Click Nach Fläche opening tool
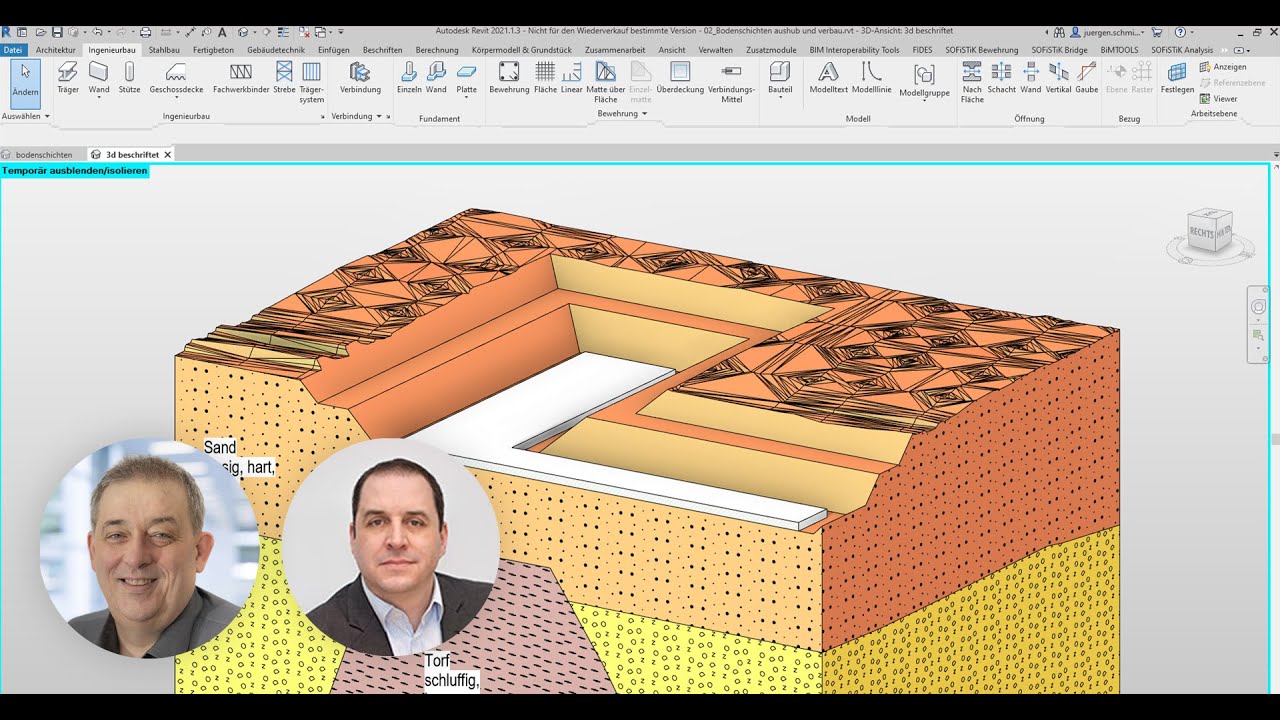Image resolution: width=1280 pixels, height=720 pixels. click(x=972, y=82)
